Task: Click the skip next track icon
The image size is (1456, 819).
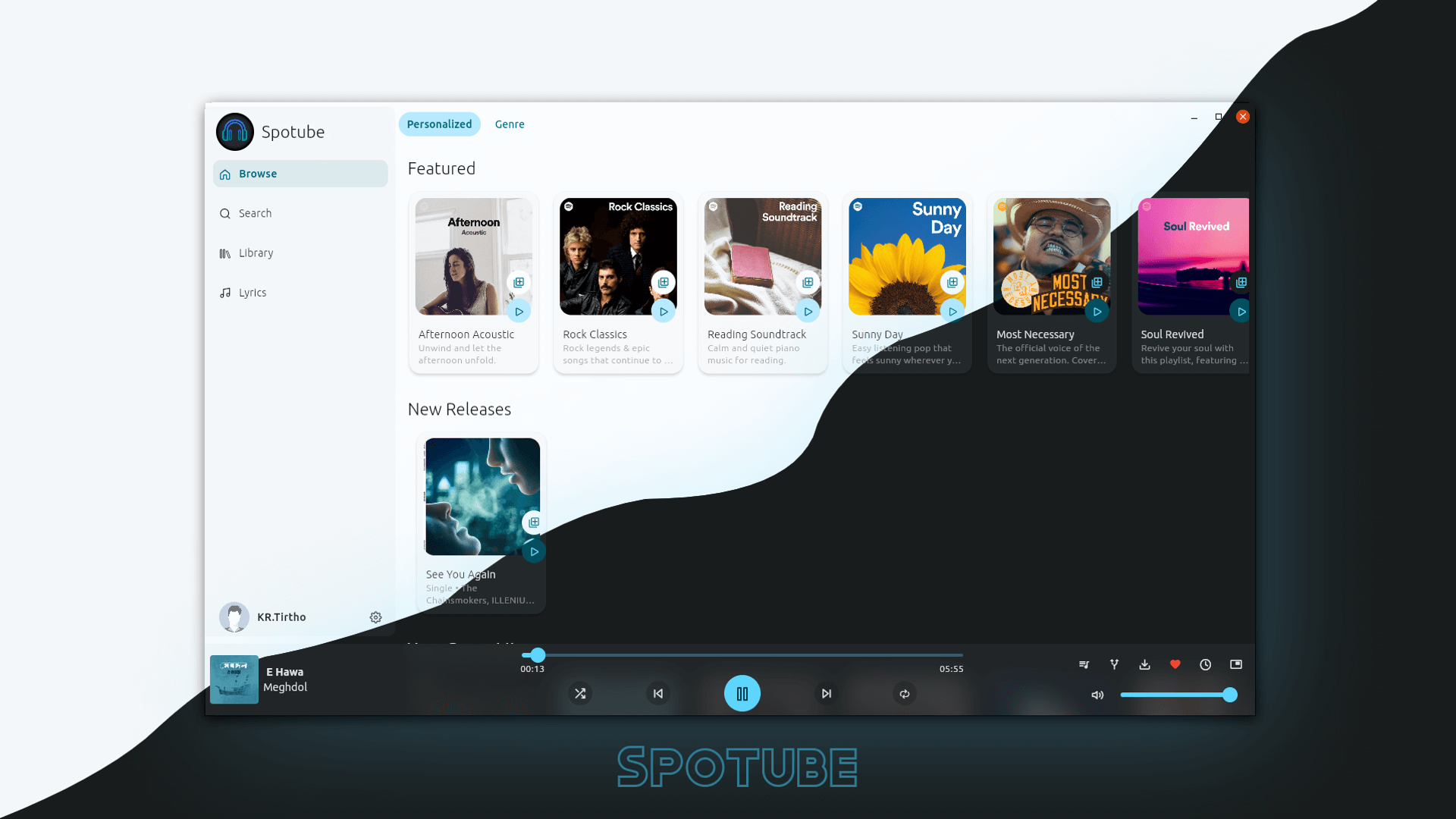Action: pos(826,693)
